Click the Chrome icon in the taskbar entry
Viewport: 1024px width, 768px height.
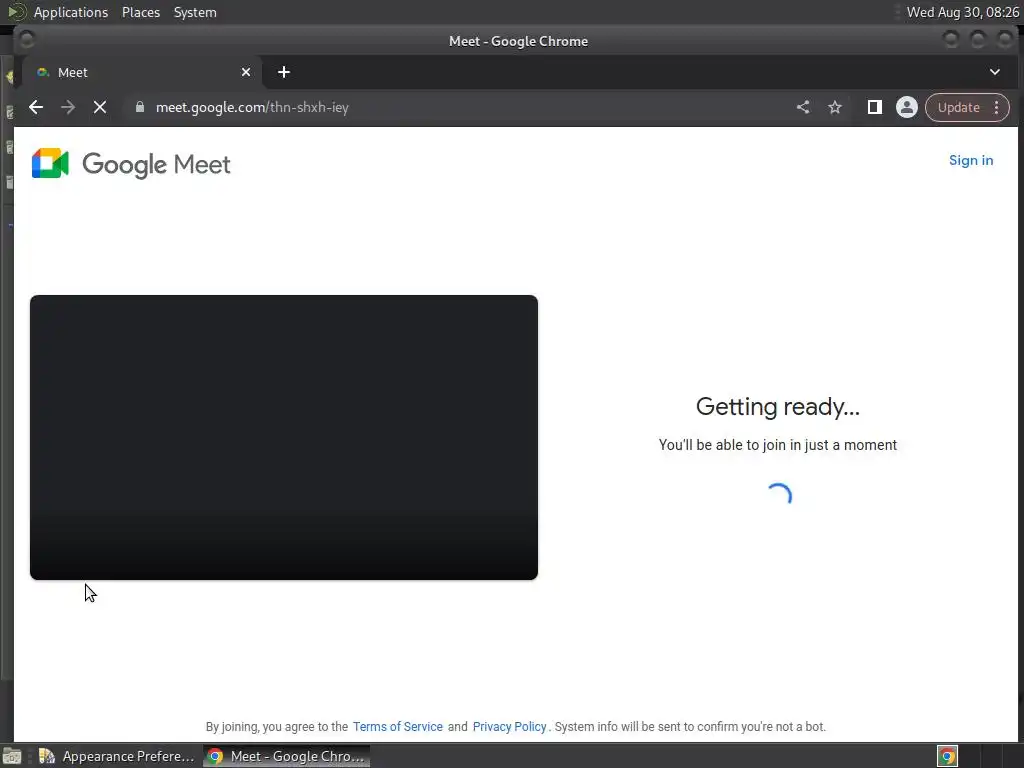[x=215, y=756]
